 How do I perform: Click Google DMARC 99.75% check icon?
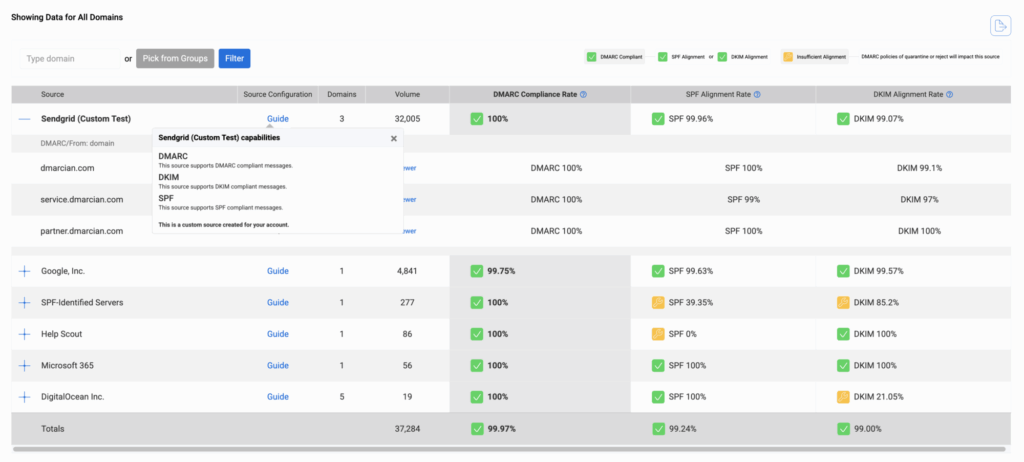pos(477,271)
